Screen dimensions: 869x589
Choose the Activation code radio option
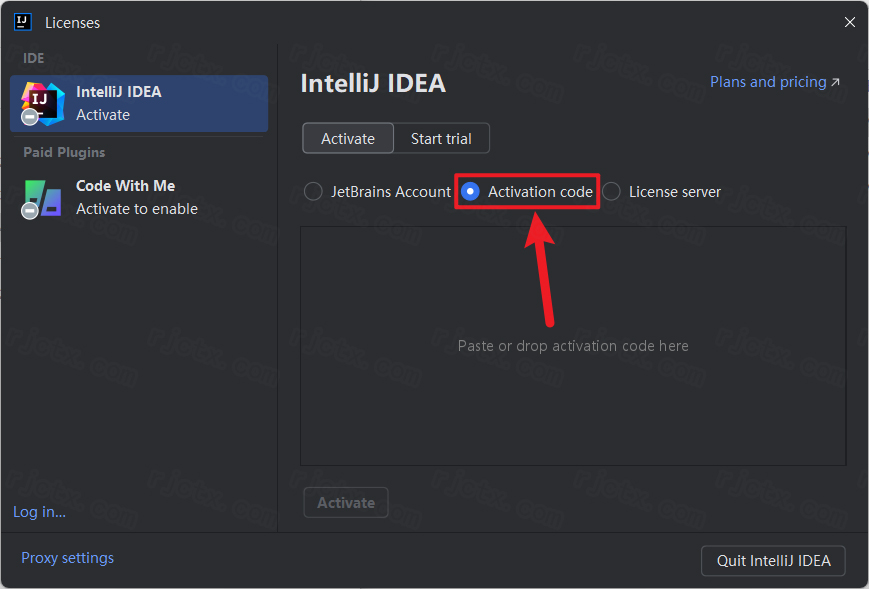click(470, 192)
